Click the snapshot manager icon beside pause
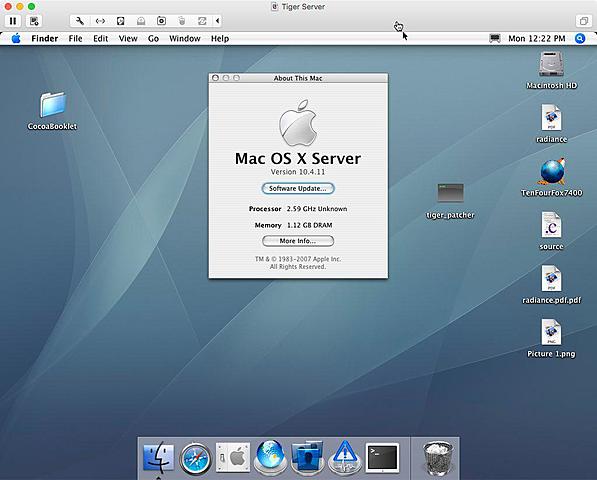This screenshot has height=480, width=597. tap(34, 21)
